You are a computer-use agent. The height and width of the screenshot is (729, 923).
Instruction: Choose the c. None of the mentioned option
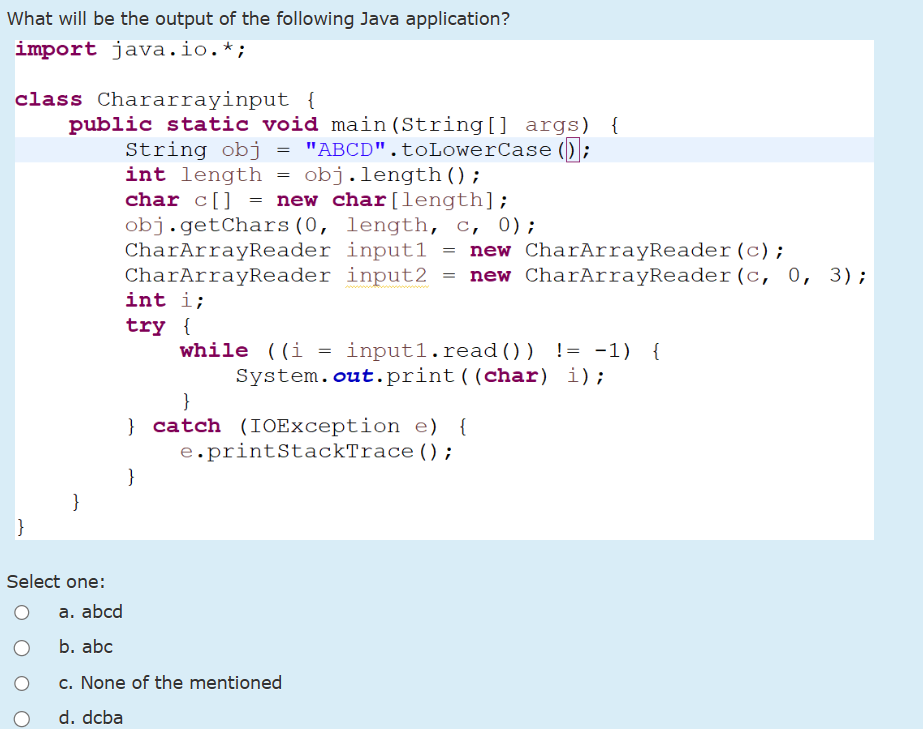(x=22, y=683)
